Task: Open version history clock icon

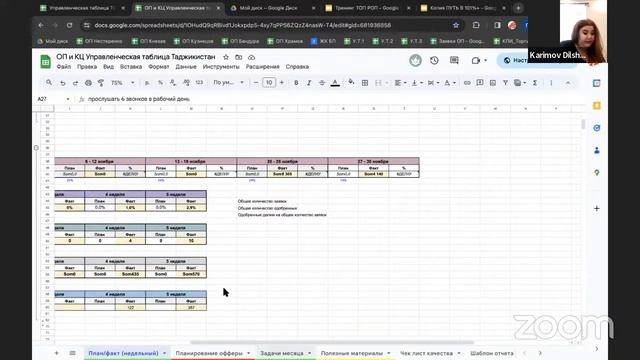Action: coord(434,60)
